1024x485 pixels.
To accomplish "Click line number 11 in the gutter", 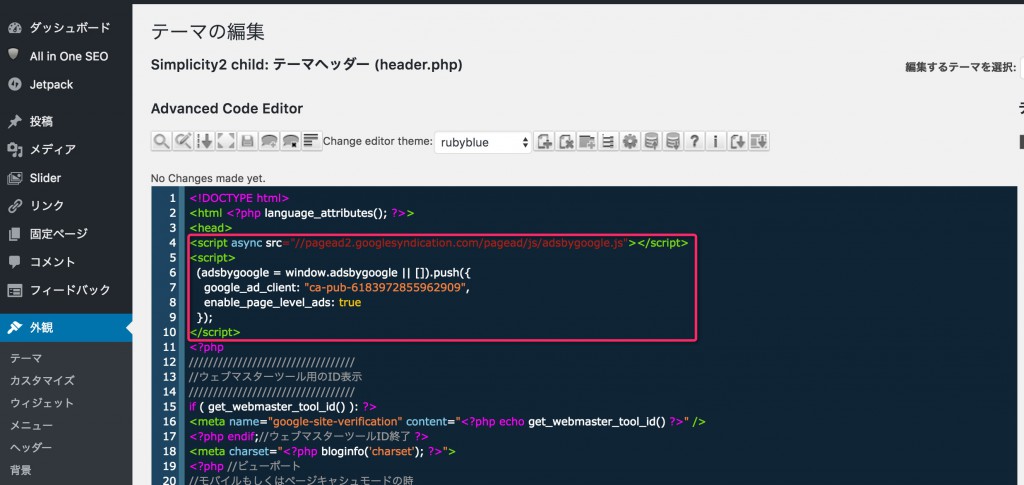I will (x=169, y=347).
